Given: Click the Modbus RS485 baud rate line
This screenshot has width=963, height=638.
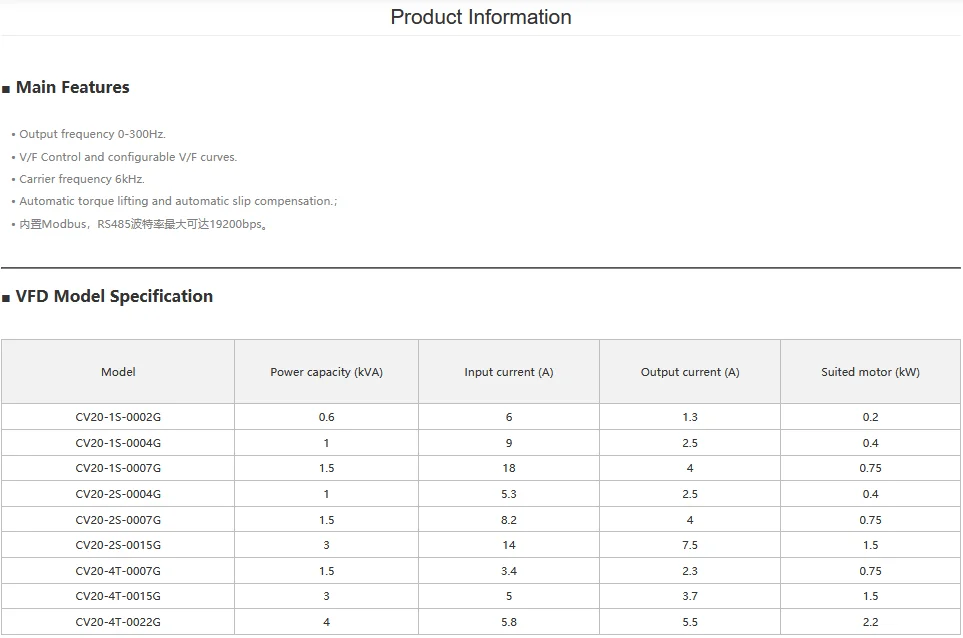Looking at the screenshot, I should 143,224.
